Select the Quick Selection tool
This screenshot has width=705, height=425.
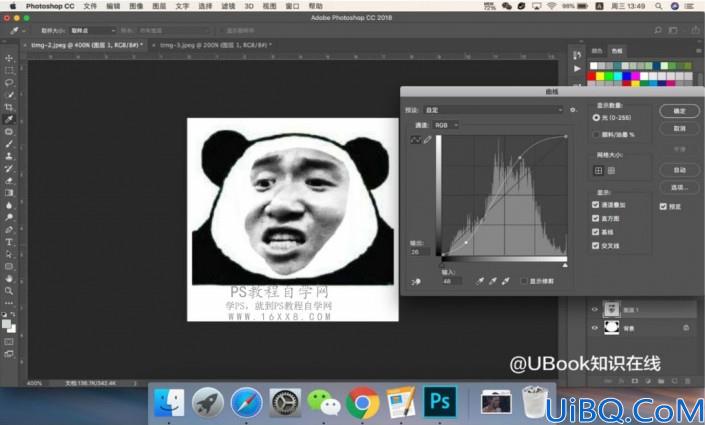[9, 95]
